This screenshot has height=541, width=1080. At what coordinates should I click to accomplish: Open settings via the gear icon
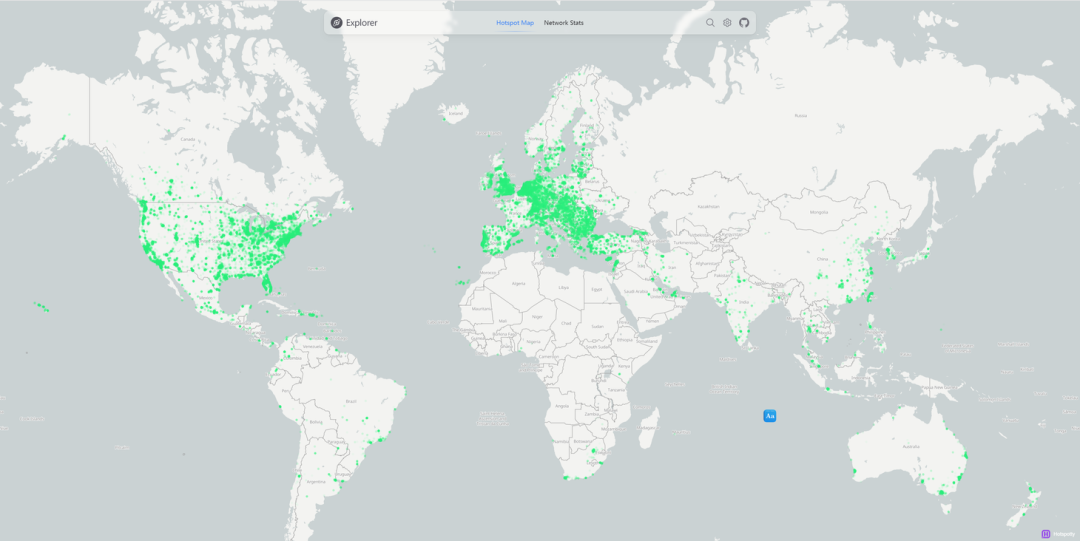727,23
